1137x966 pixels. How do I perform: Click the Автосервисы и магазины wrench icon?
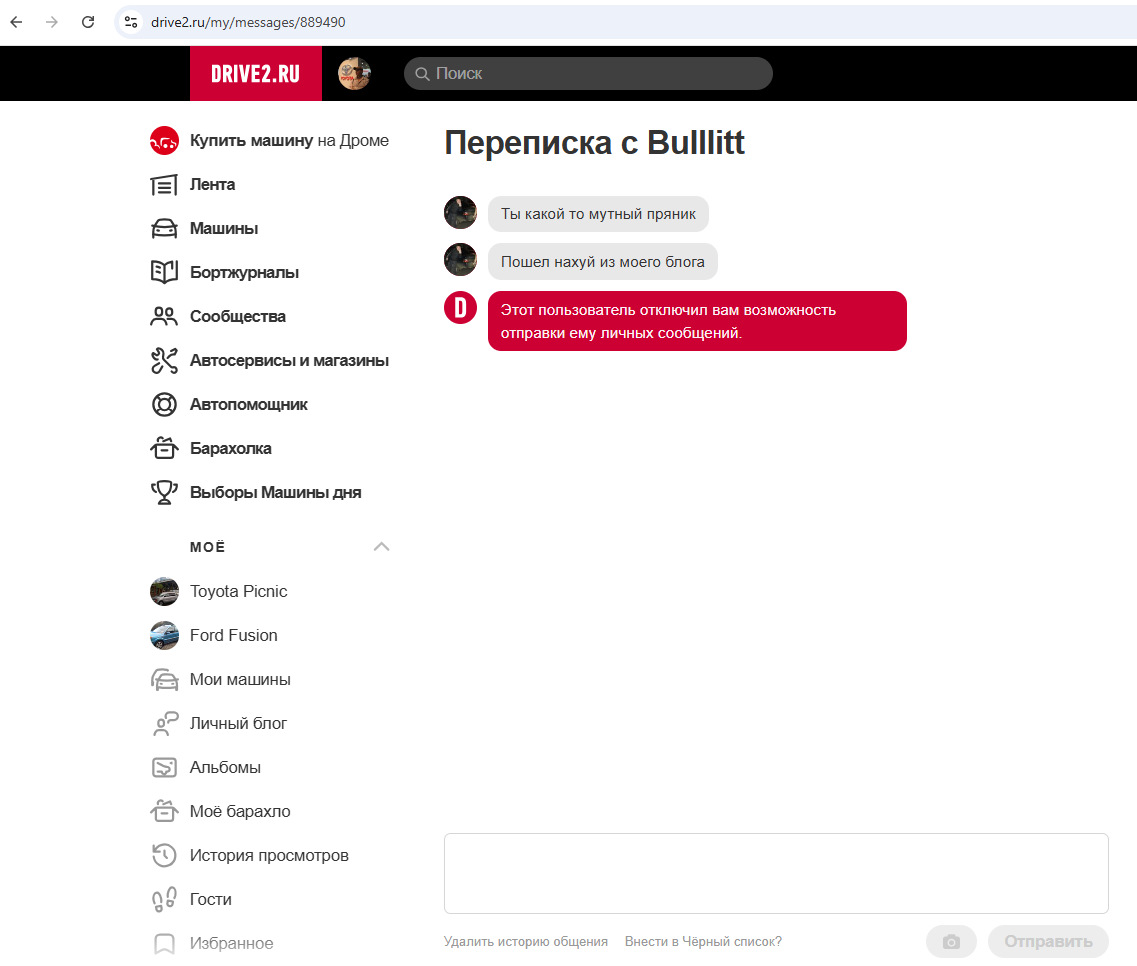(x=163, y=361)
